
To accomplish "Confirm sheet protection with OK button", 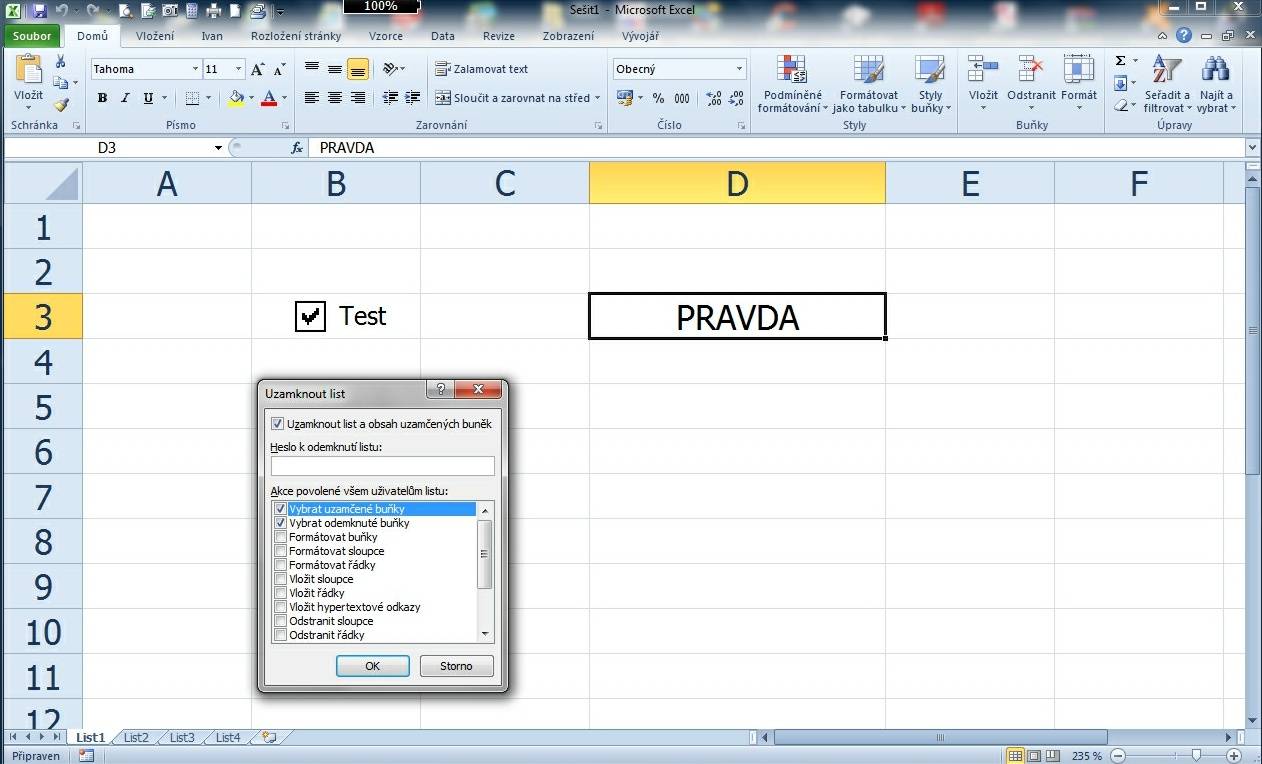I will coord(373,666).
